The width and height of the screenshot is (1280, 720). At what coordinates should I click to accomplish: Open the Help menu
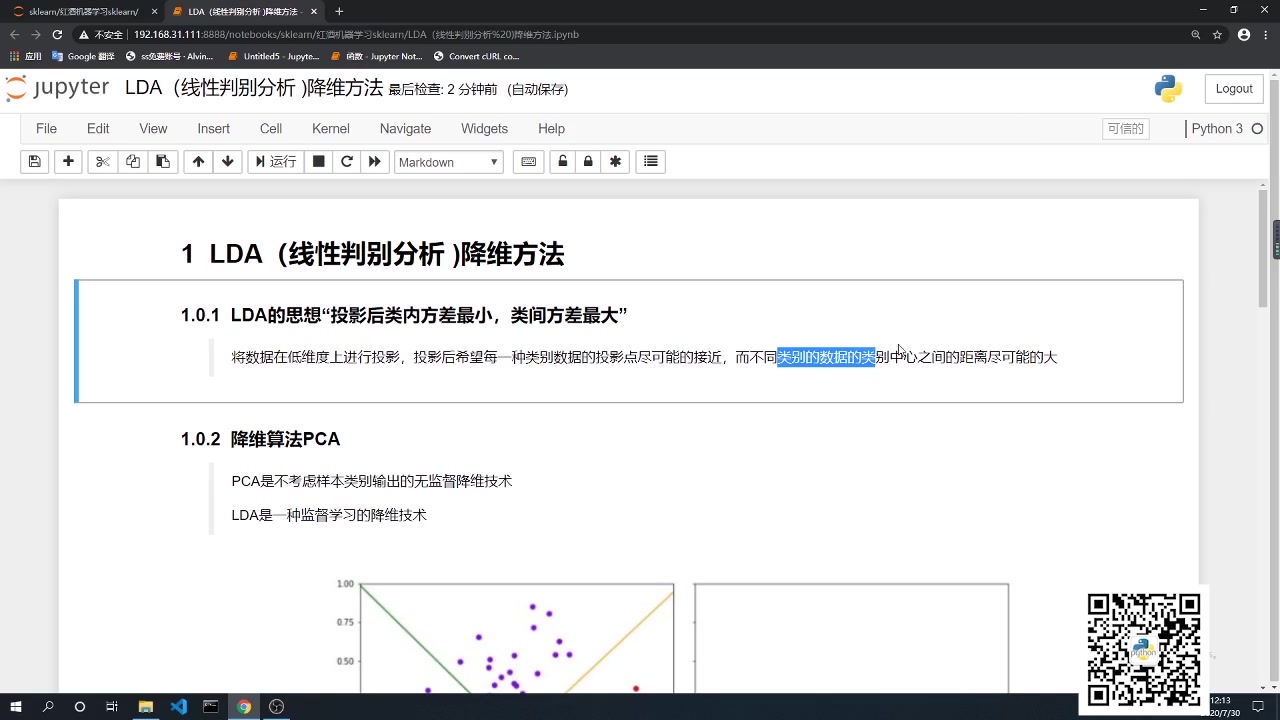pos(551,129)
